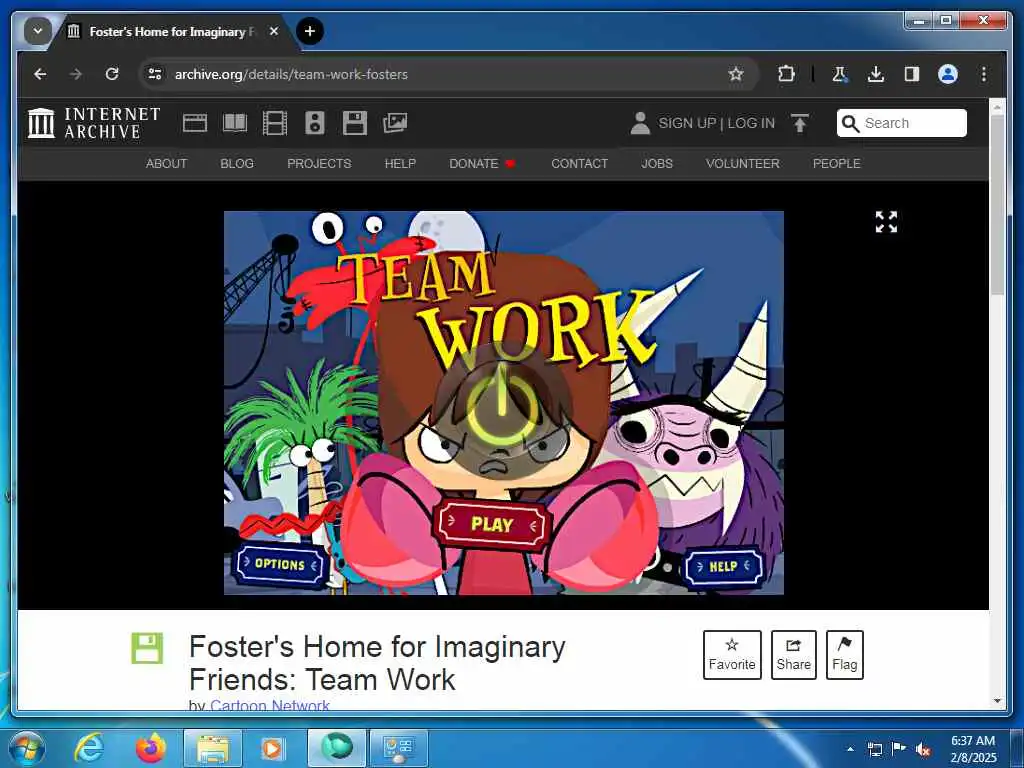
Task: Open the Images icon in navbar
Action: click(395, 123)
